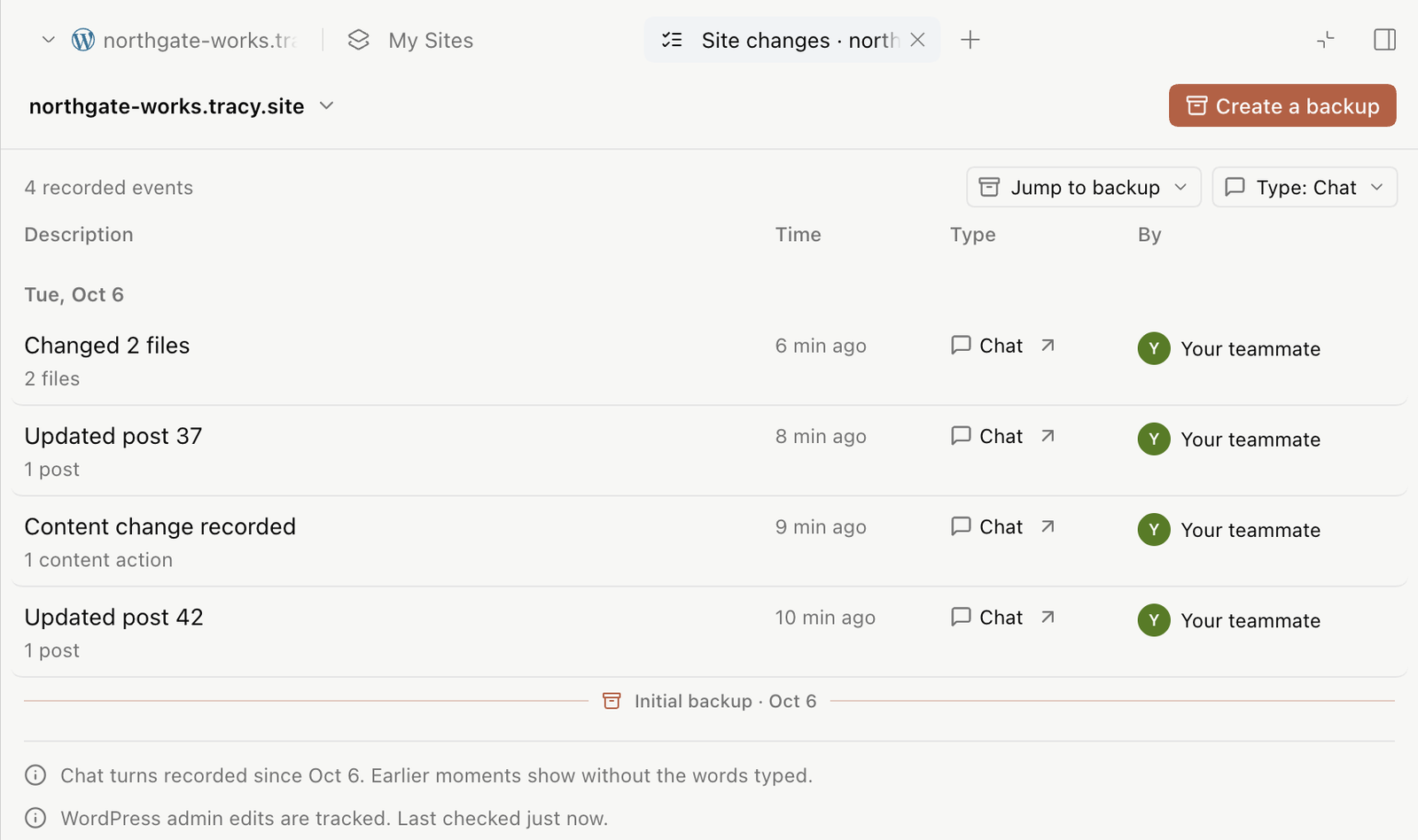Click teammate avatar on Updated post 37 row
Viewport: 1418px width, 840px height.
1154,439
